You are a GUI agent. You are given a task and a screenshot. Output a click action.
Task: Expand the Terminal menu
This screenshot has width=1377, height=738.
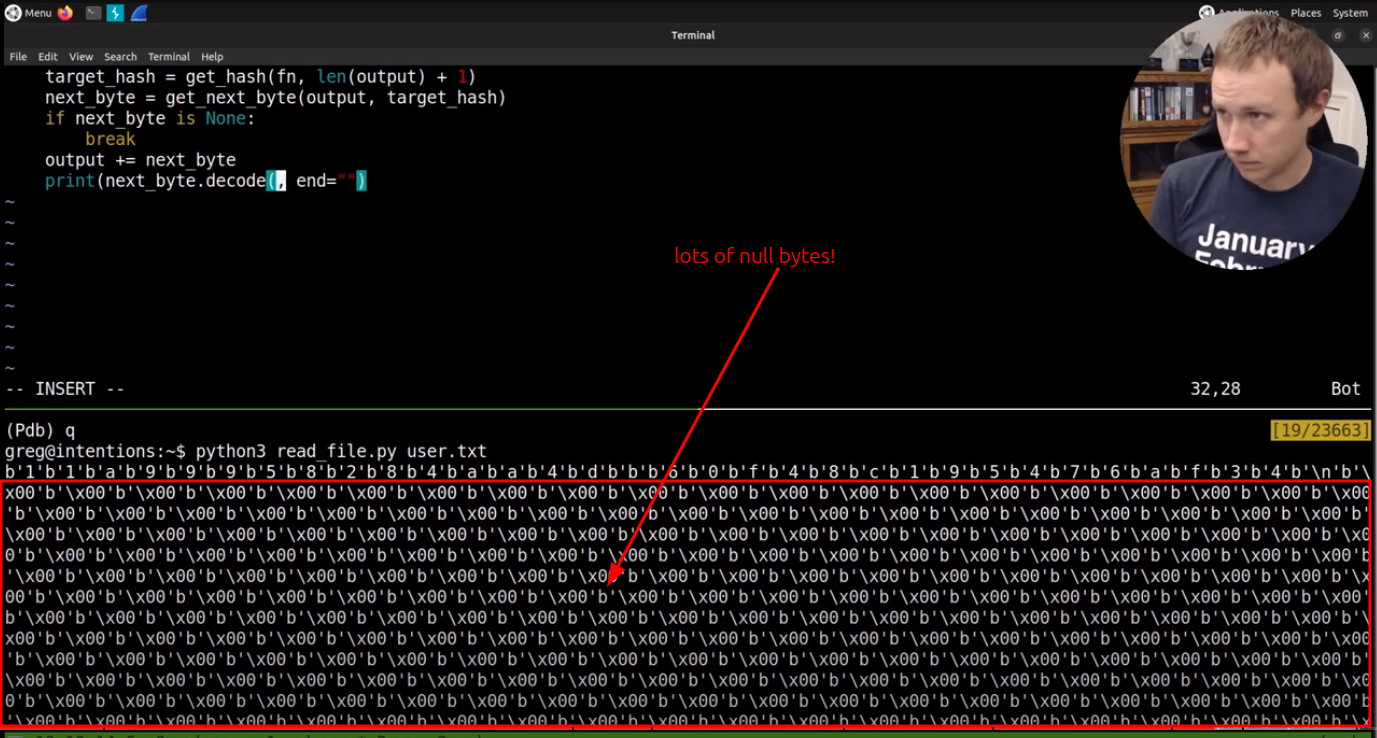coord(169,57)
